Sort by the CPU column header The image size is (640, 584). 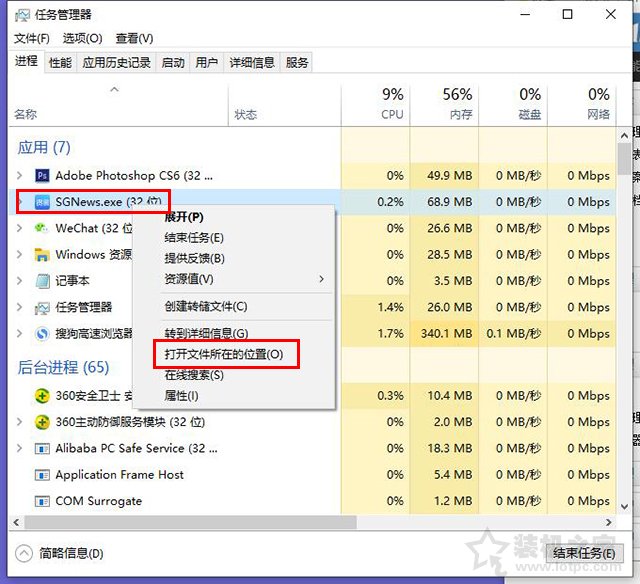coord(376,104)
